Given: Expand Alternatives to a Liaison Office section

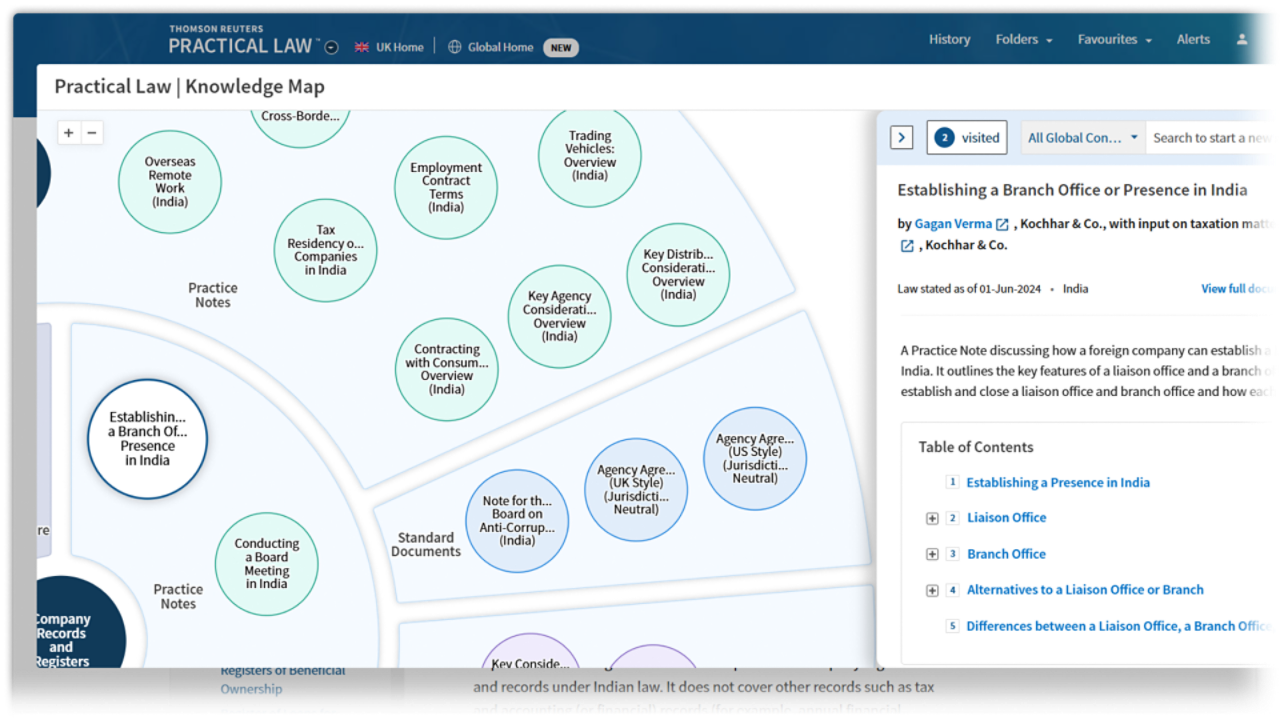Looking at the screenshot, I should 932,590.
